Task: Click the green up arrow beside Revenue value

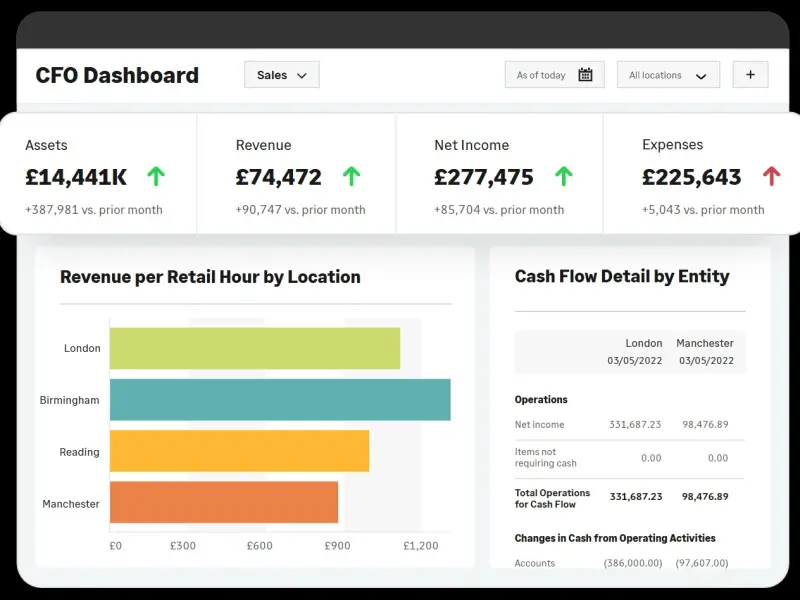Action: click(351, 177)
